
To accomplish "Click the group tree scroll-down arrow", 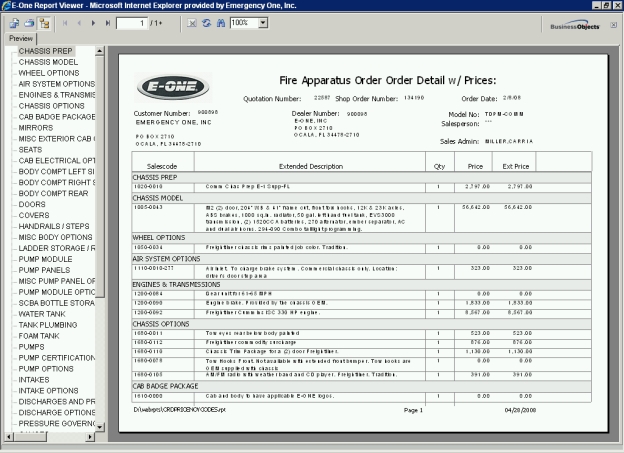I will point(99,427).
